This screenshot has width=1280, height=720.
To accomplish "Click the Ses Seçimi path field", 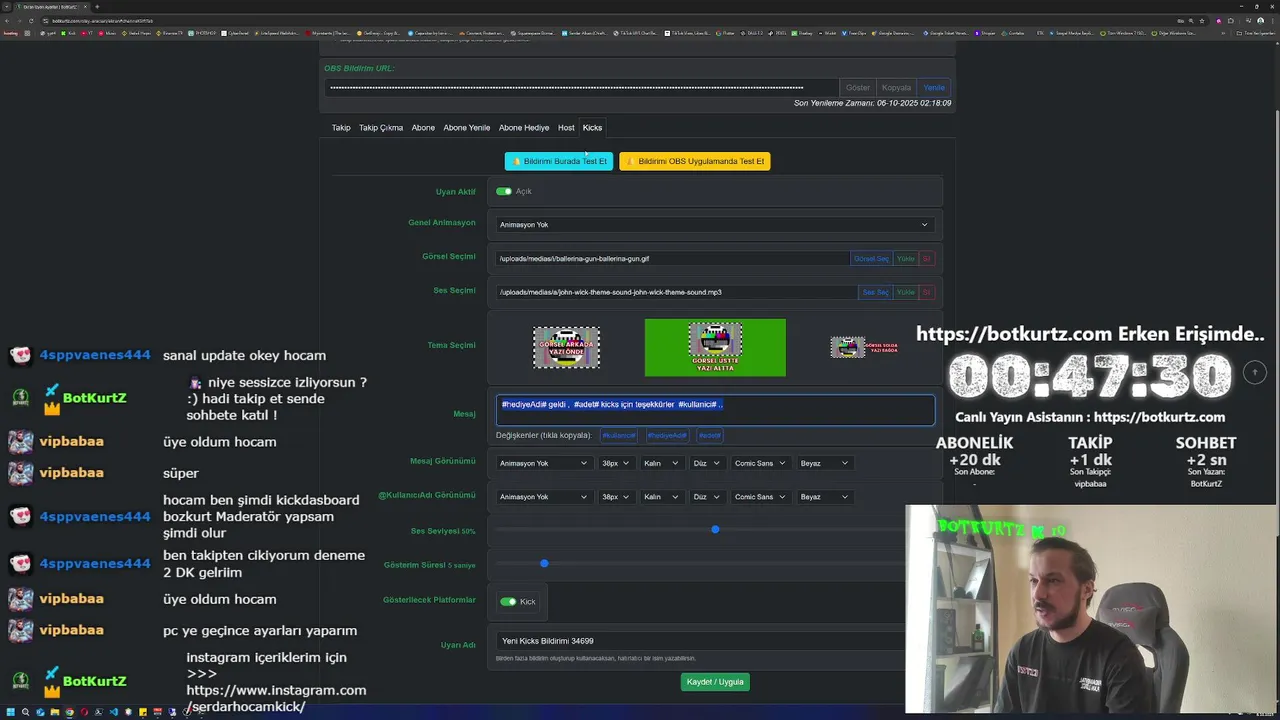I will [x=676, y=293].
